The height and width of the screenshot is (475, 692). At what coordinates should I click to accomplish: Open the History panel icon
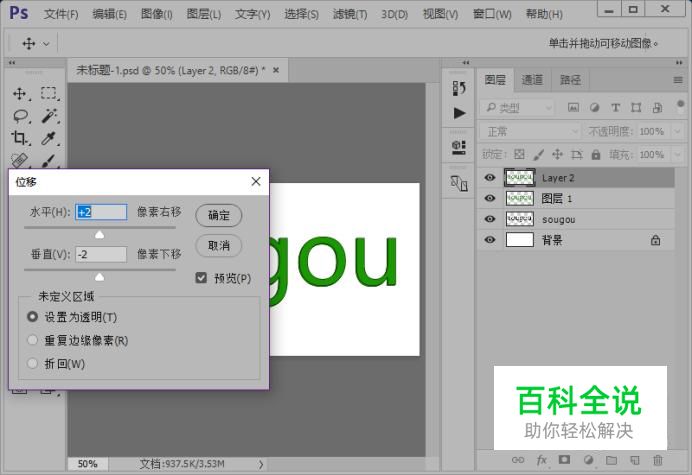pos(459,88)
